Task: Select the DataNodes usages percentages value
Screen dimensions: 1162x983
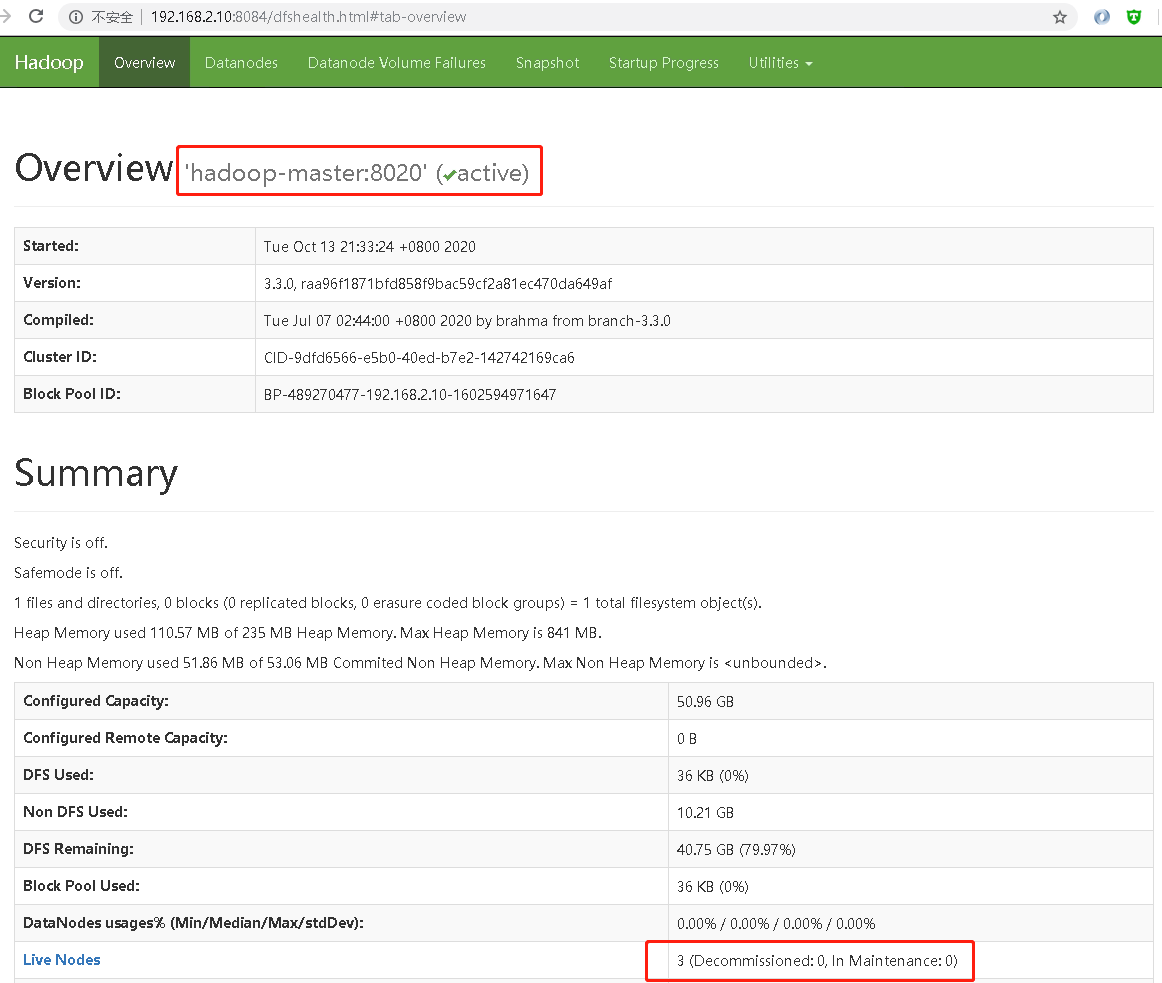Action: pyautogui.click(x=776, y=924)
